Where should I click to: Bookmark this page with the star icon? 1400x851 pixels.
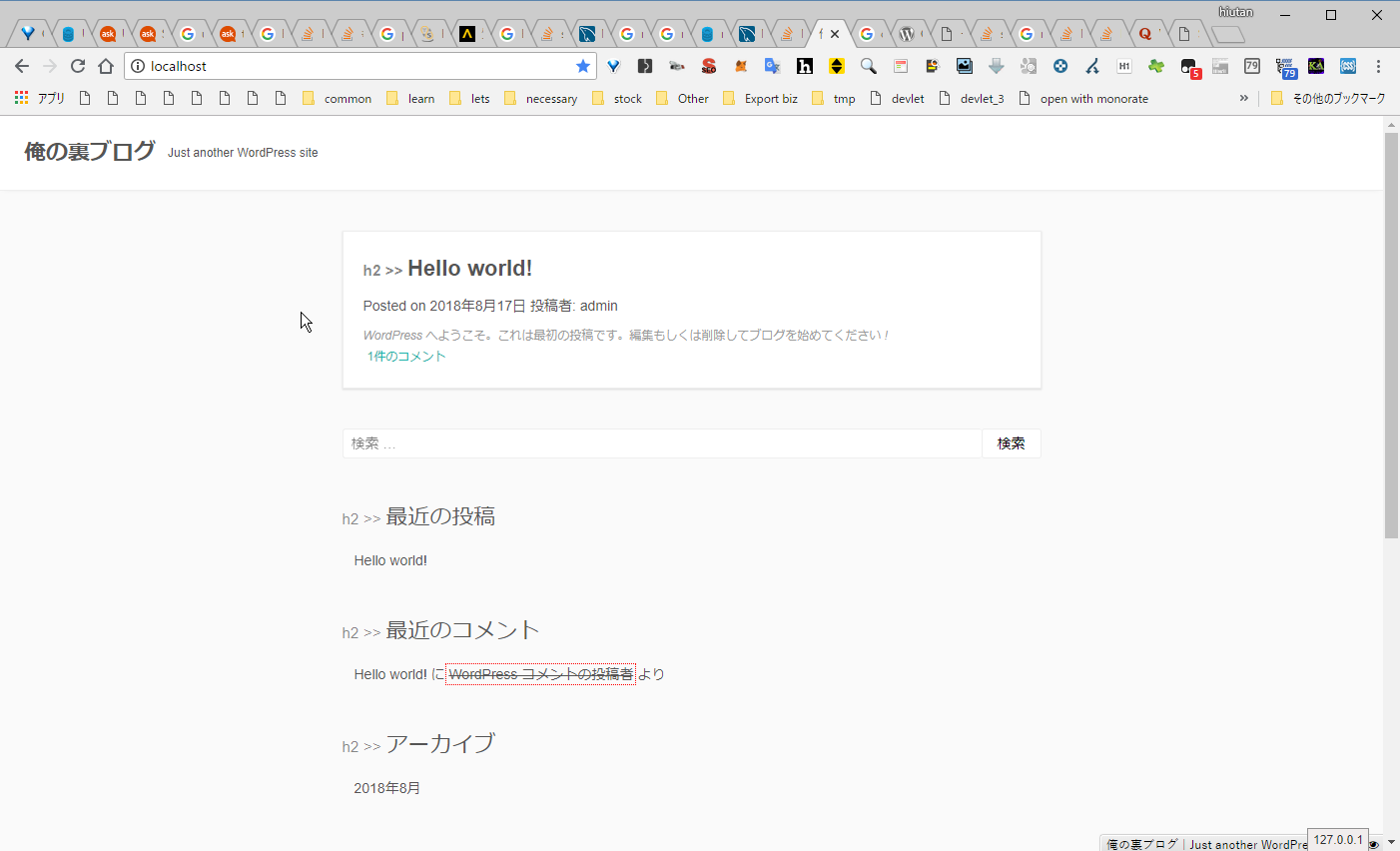[x=583, y=66]
